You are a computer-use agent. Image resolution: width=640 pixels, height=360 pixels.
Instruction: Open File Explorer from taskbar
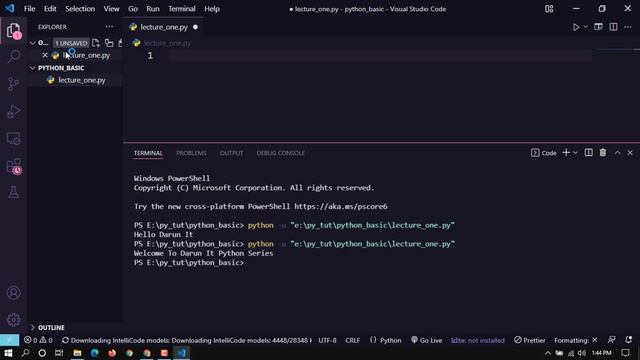tap(77, 353)
